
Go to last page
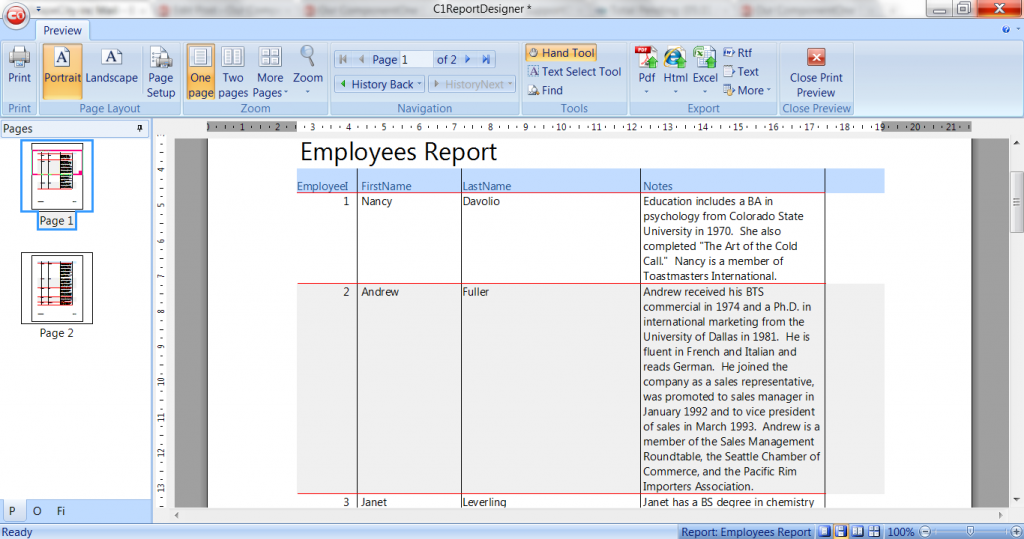486,59
